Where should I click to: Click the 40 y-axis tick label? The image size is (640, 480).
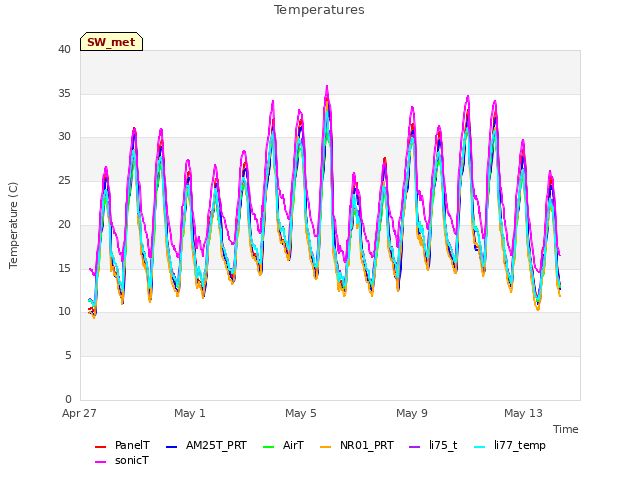64,49
